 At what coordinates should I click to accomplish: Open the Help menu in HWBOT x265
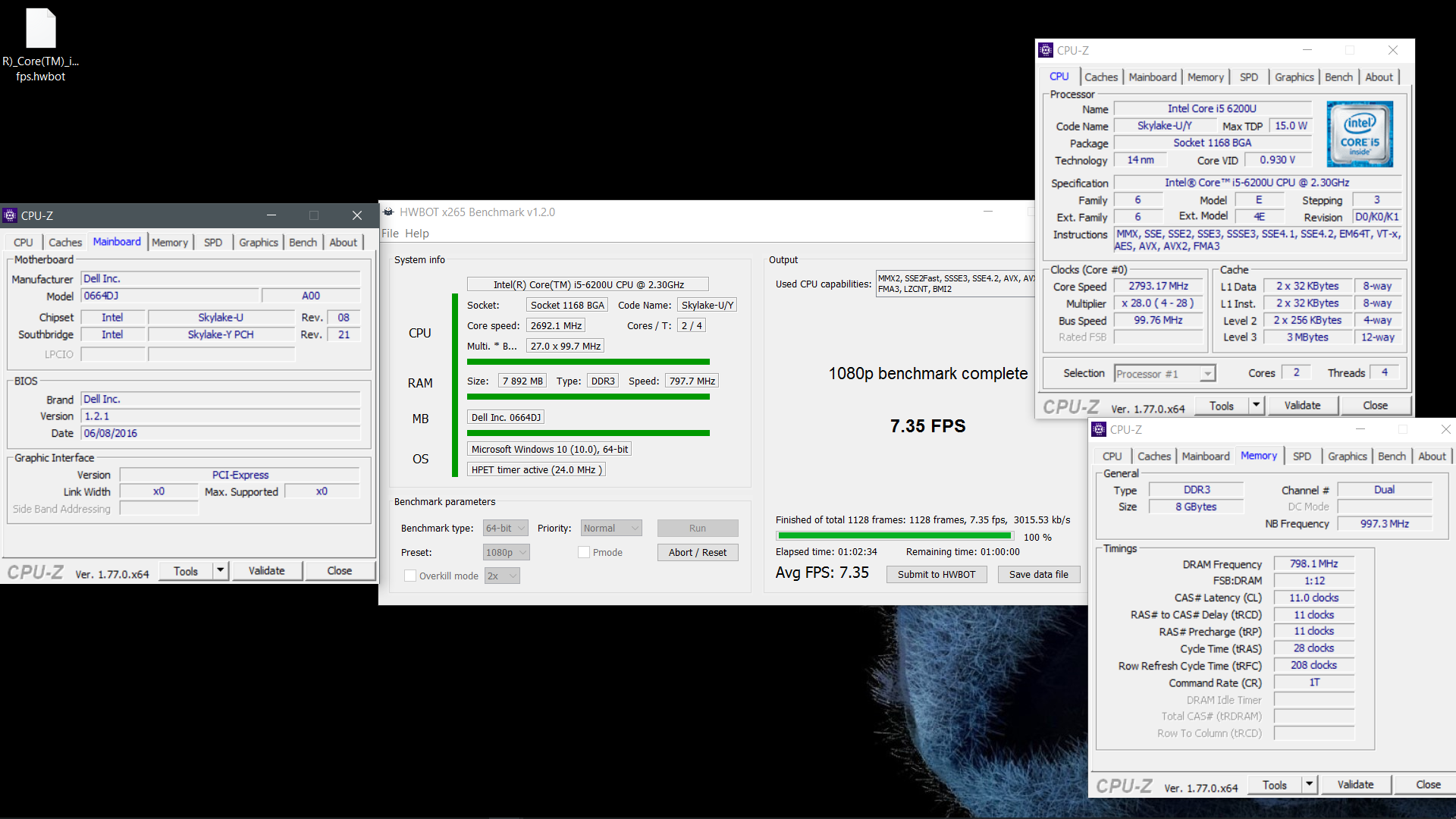pyautogui.click(x=416, y=233)
